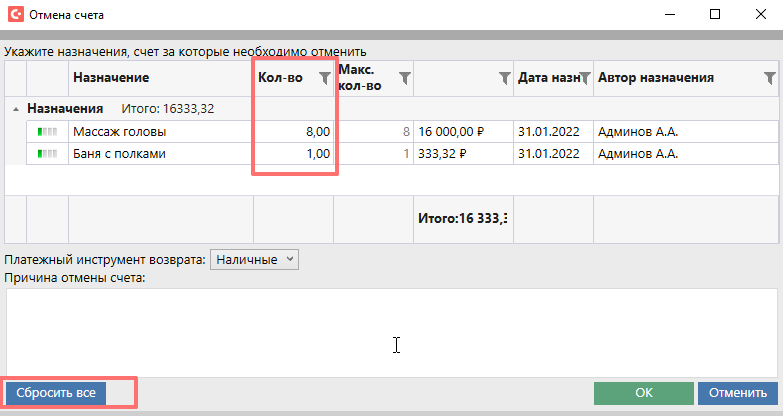Click the Отменить button
The image size is (783, 416).
coord(737,393)
